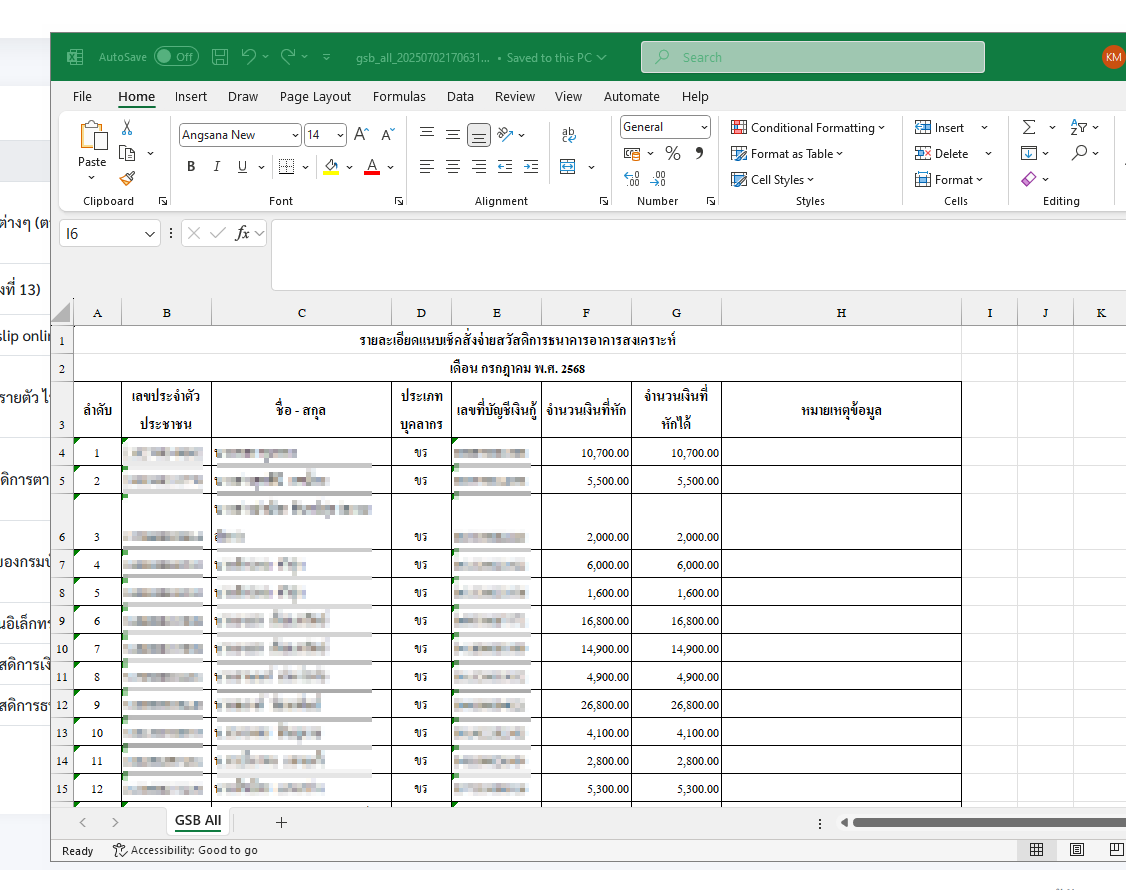Add a new sheet with plus button
Screen dimensions: 1126x890
(282, 822)
